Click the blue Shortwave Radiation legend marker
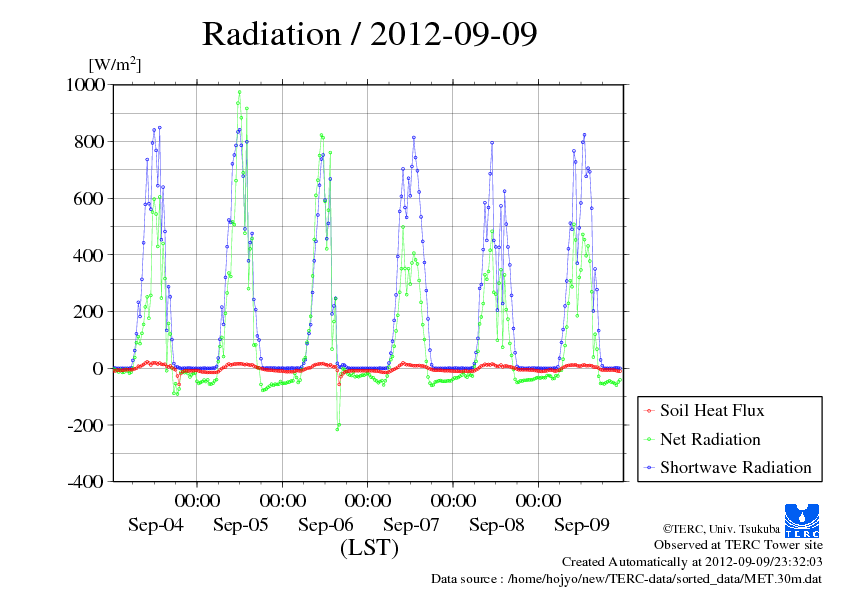This screenshot has height=595, width=842. pos(649,468)
